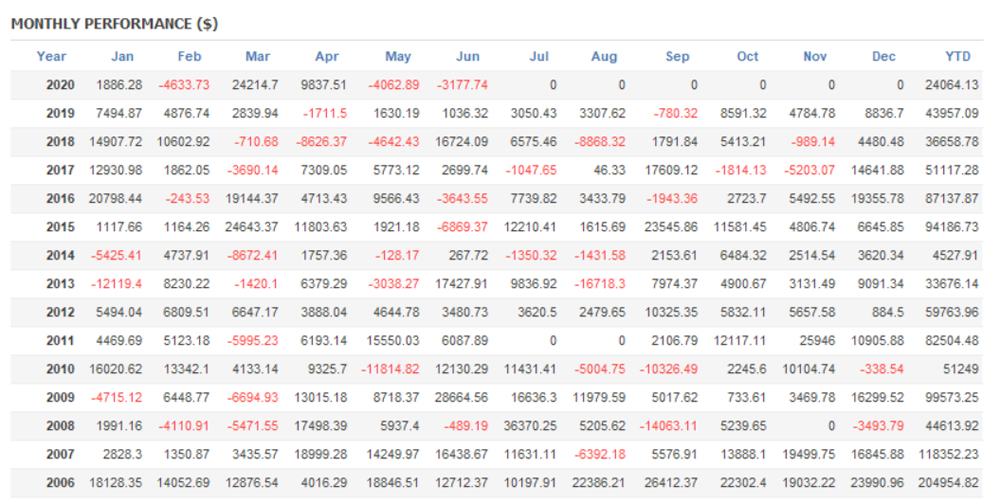Click the Monthly Performance ($) heading

coord(115,23)
